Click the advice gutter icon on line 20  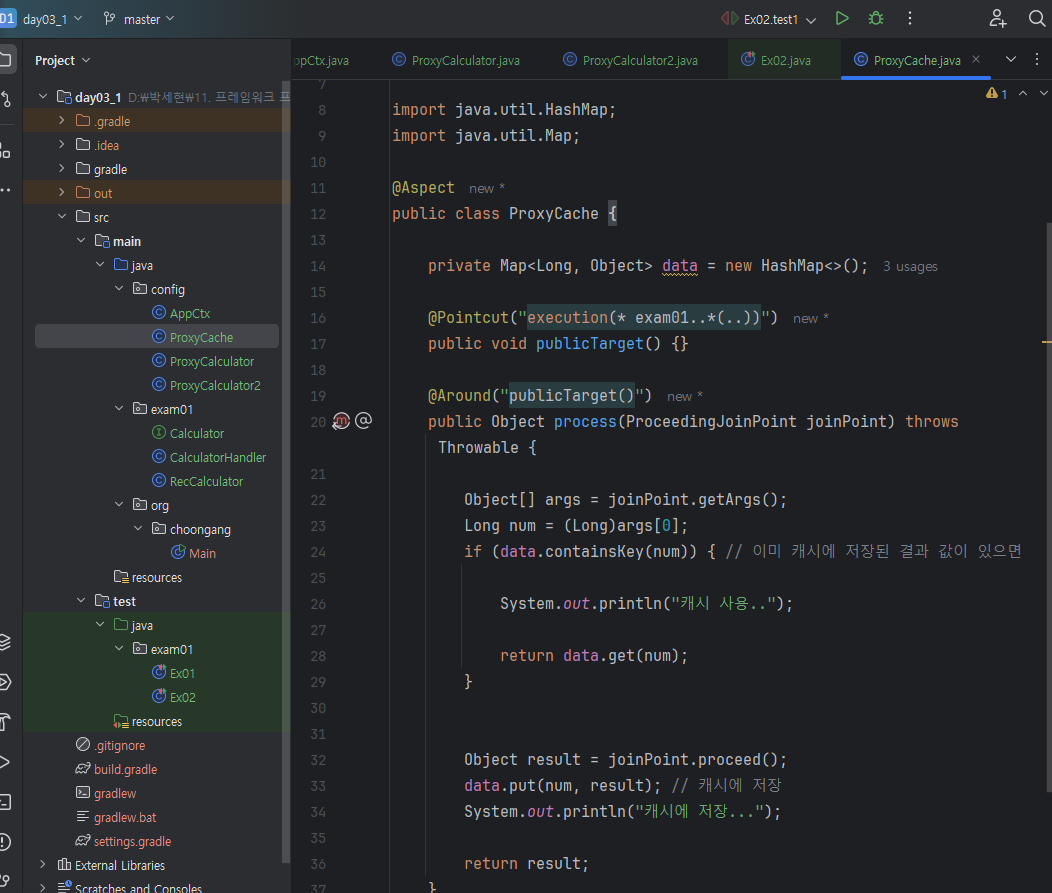(341, 421)
